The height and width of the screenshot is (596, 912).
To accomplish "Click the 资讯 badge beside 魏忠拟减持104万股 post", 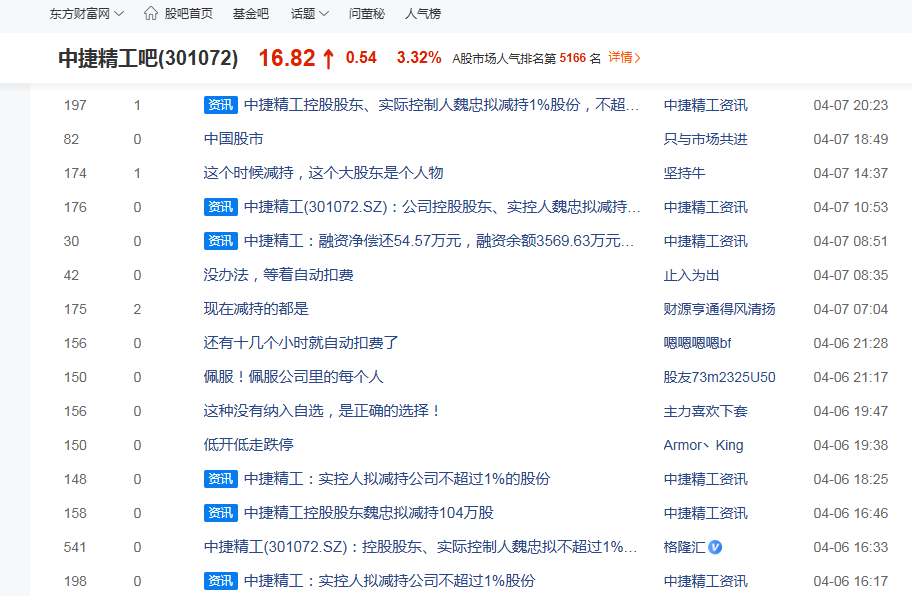I will coord(220,513).
